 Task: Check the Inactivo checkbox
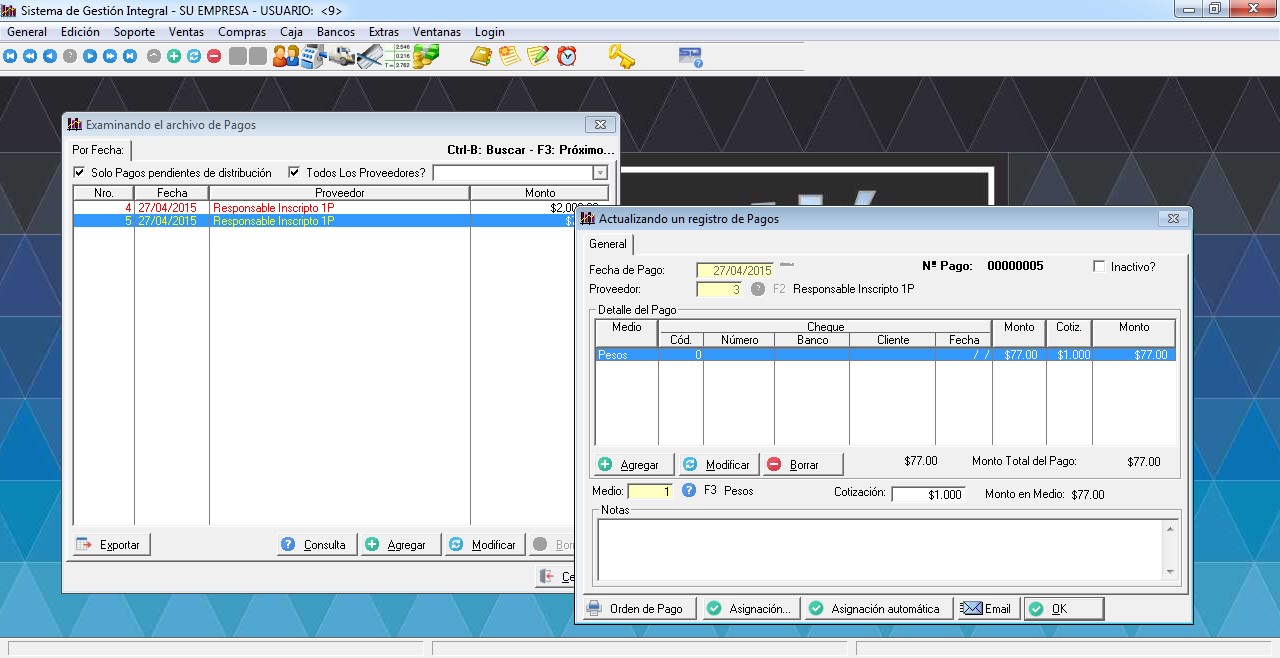tap(1100, 267)
